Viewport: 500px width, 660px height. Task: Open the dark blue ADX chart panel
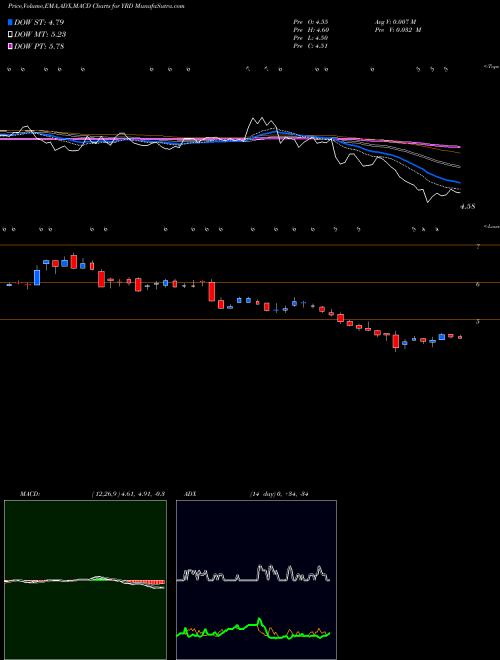pyautogui.click(x=256, y=580)
